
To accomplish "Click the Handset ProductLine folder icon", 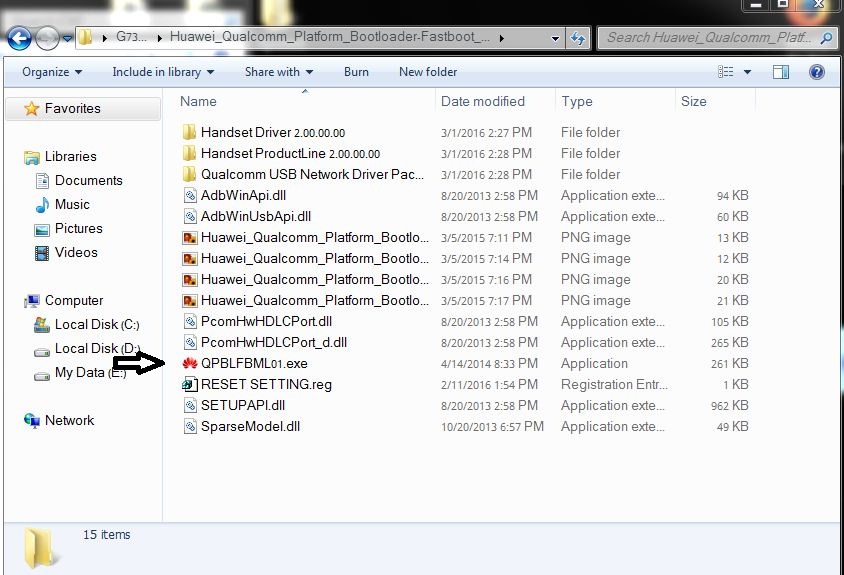I will 189,153.
